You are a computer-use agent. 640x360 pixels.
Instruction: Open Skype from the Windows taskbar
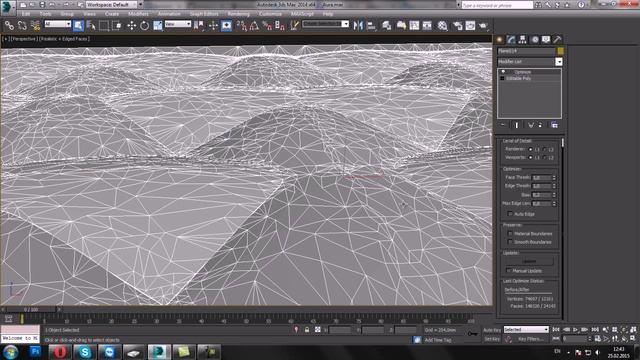(85, 352)
